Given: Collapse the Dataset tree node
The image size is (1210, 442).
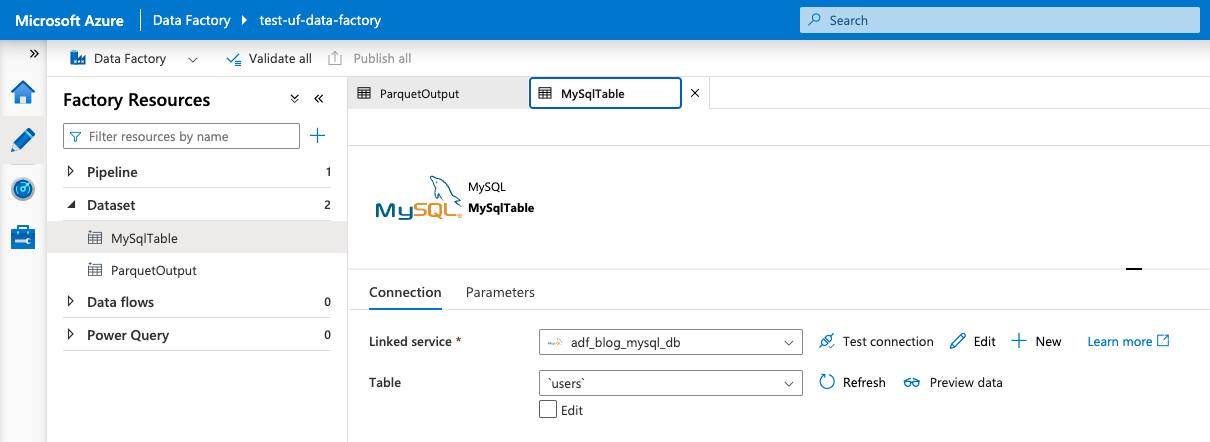Looking at the screenshot, I should [x=70, y=204].
